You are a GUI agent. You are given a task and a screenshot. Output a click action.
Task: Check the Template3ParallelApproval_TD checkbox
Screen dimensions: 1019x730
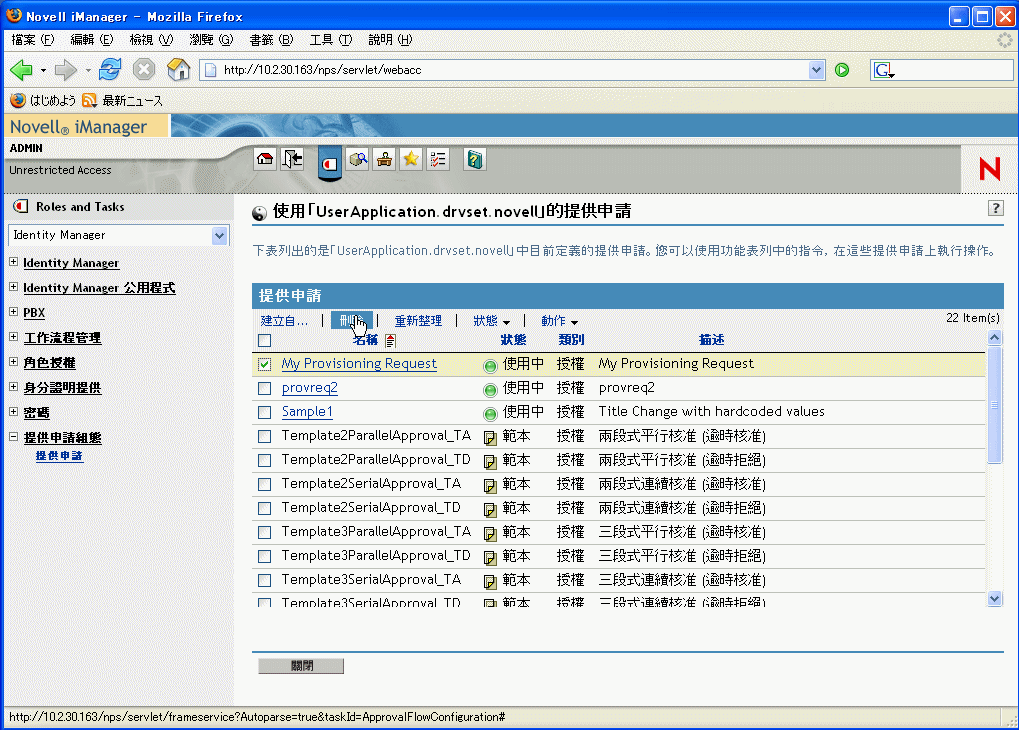click(264, 556)
